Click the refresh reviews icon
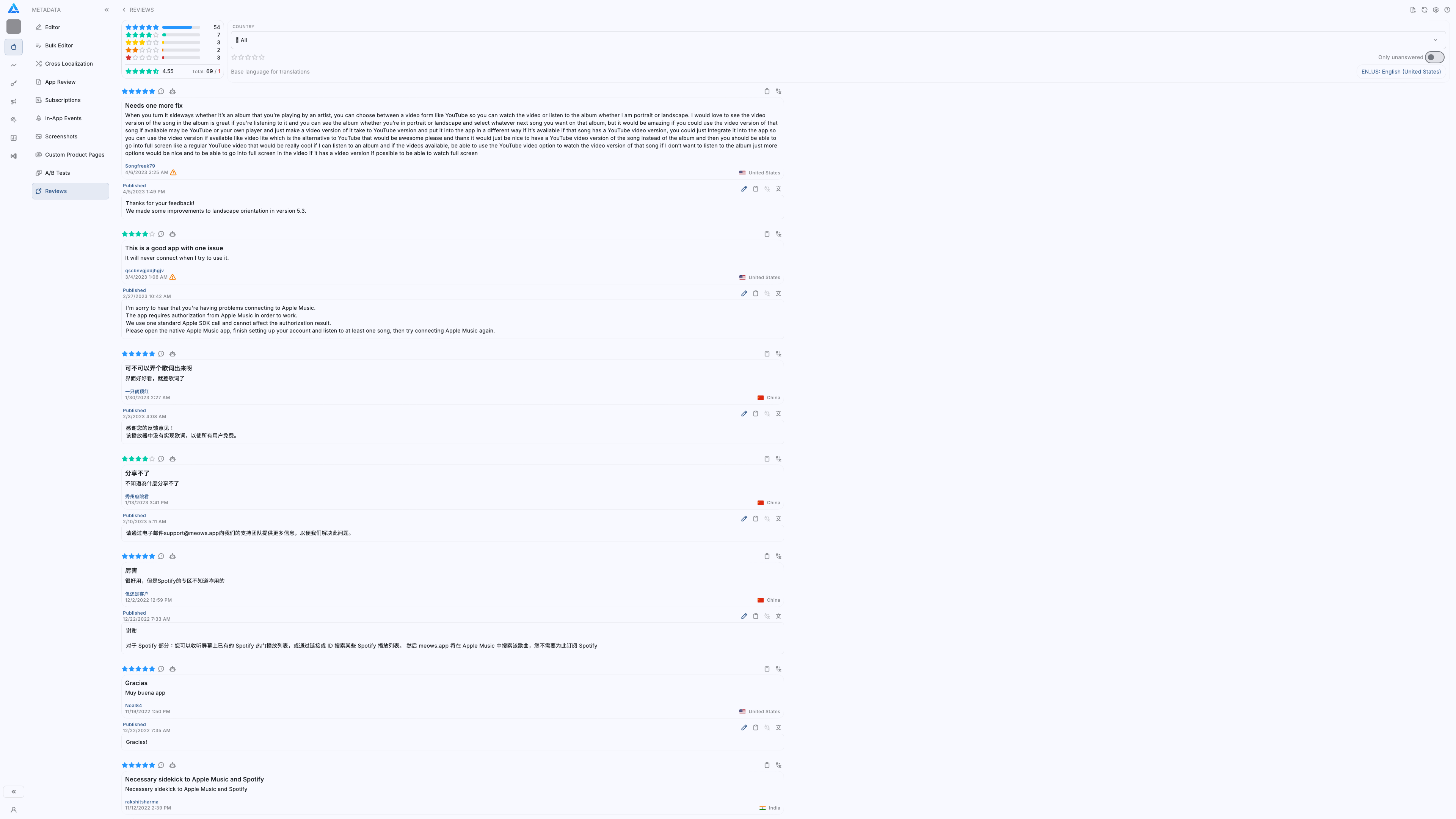Viewport: 1456px width, 819px height. coord(1425,9)
